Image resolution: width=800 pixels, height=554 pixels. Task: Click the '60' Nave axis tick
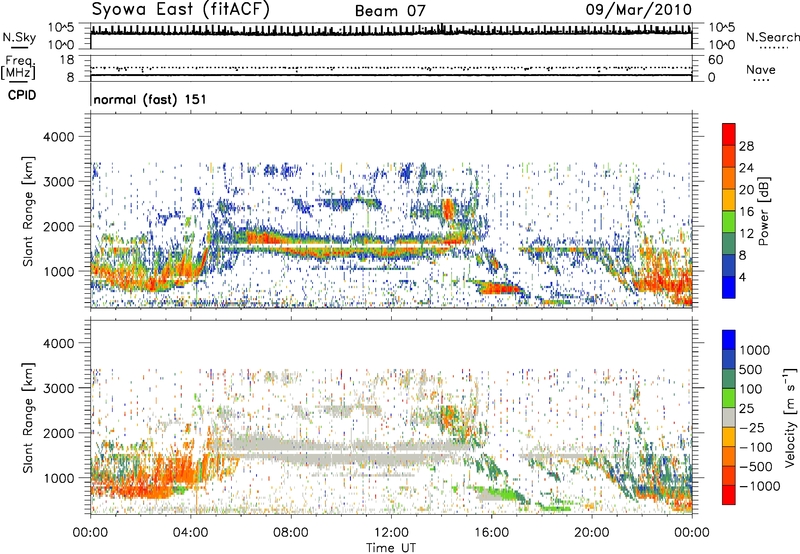[x=716, y=60]
